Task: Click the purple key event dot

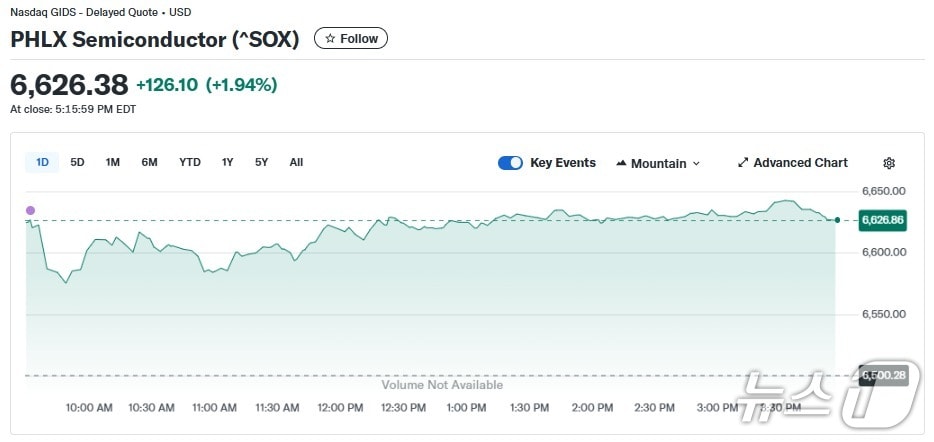Action: tap(30, 210)
